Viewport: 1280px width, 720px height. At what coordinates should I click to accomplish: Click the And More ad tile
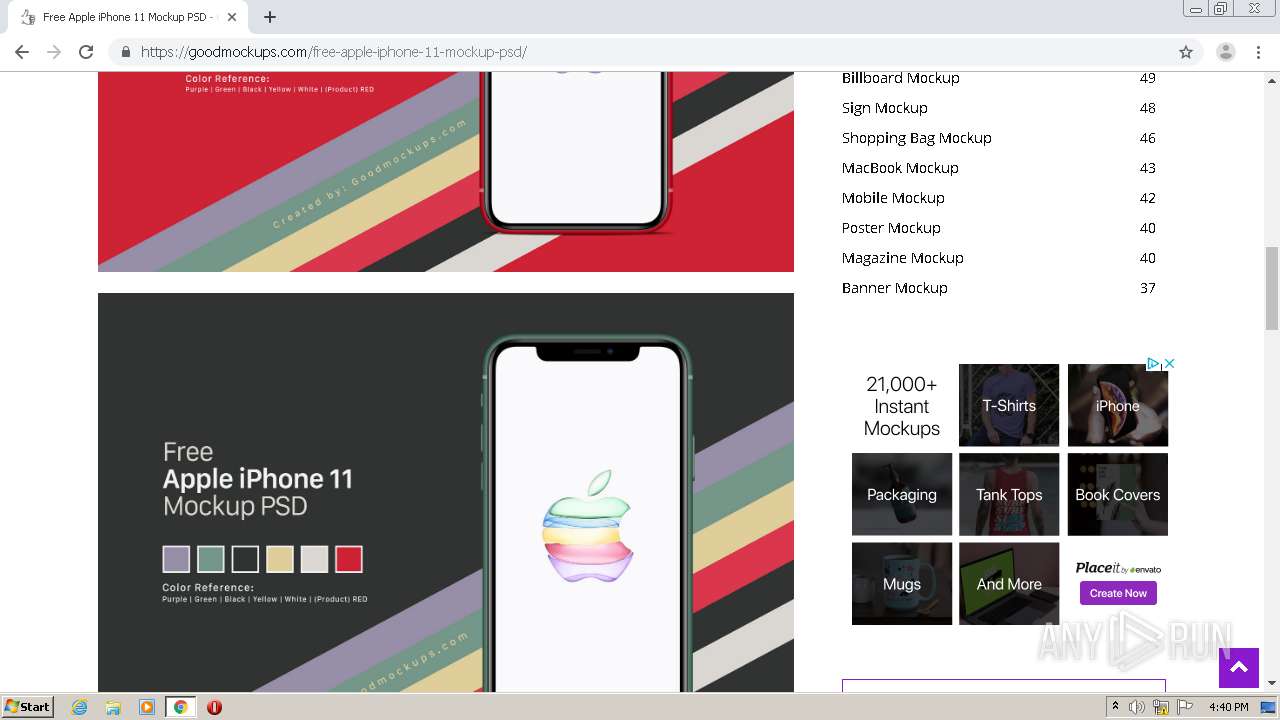point(1009,584)
